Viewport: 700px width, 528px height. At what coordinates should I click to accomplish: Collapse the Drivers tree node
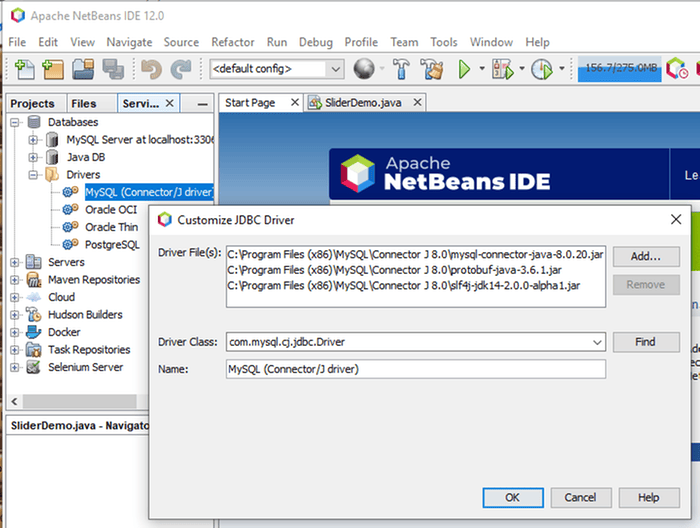[33, 175]
